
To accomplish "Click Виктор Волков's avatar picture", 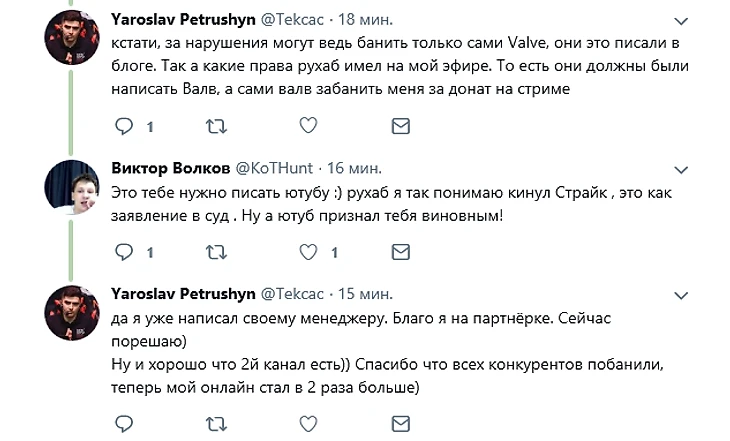I will click(71, 186).
